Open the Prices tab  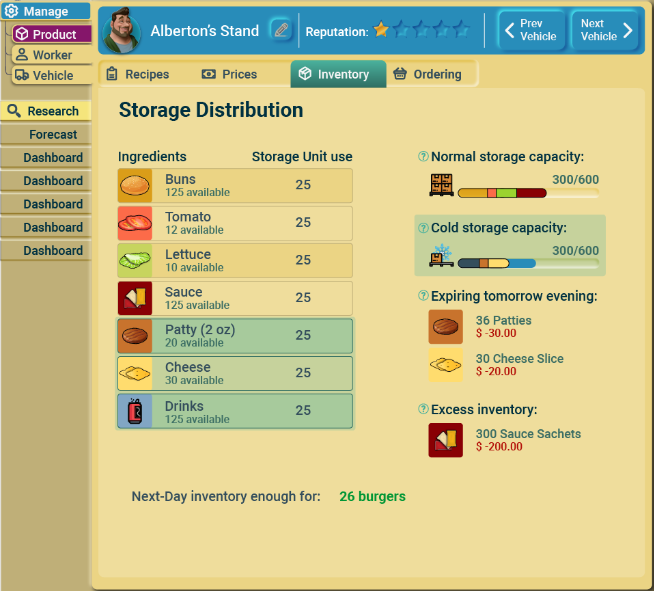tap(230, 74)
